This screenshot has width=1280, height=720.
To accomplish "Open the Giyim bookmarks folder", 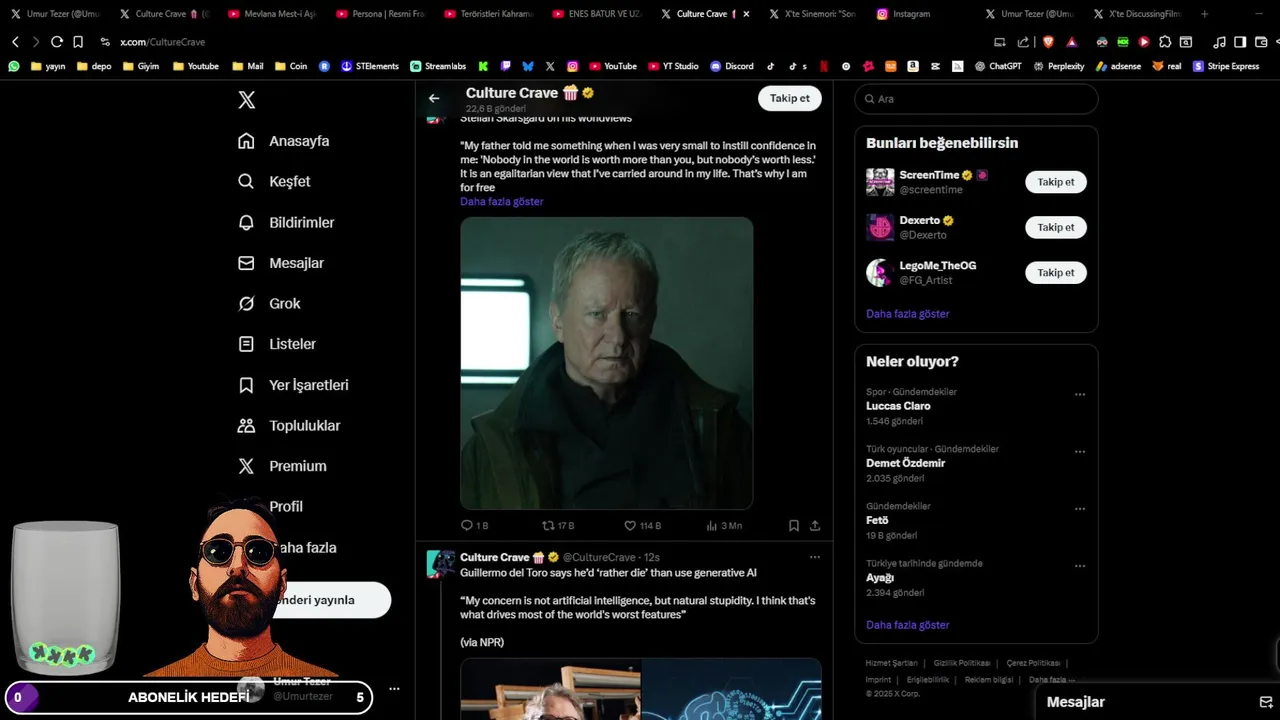I will [x=141, y=66].
